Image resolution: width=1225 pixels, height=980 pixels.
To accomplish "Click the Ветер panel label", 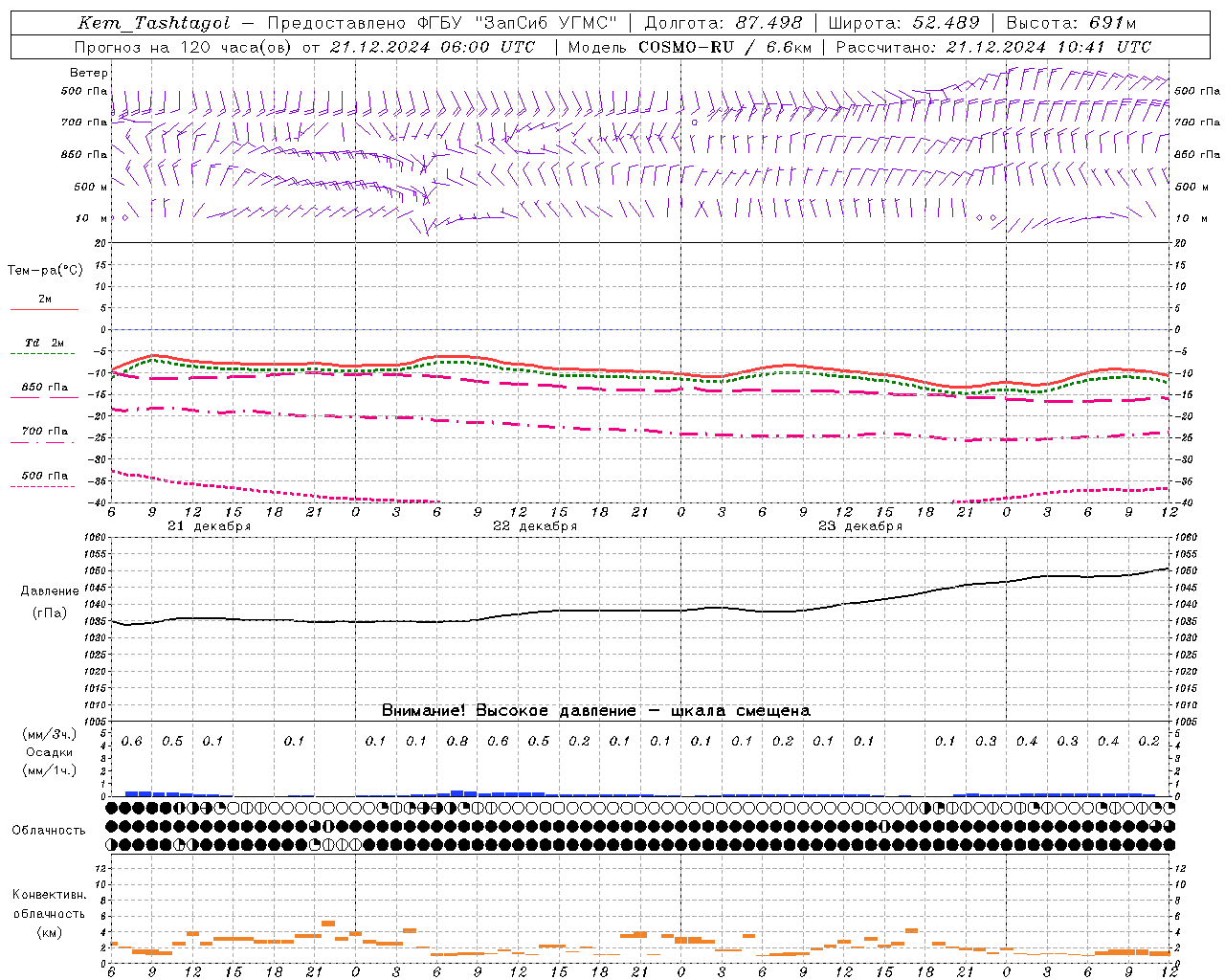I will point(88,73).
